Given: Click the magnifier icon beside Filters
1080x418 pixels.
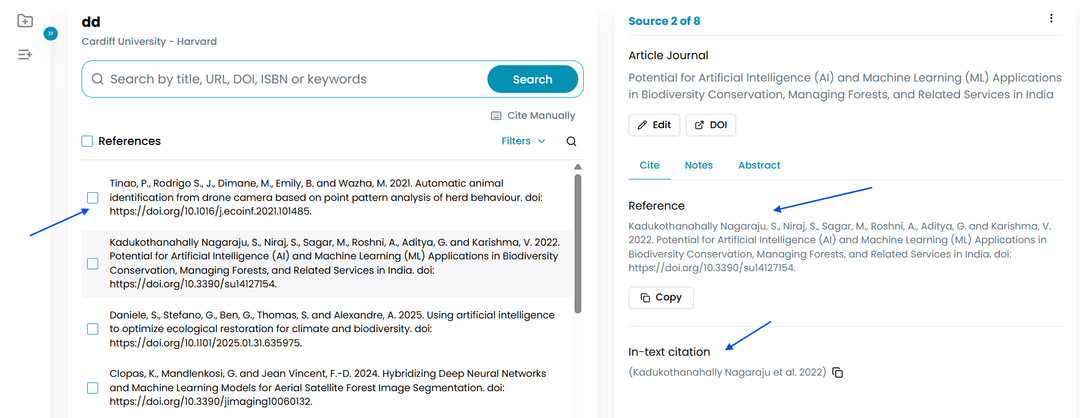Looking at the screenshot, I should [x=571, y=142].
